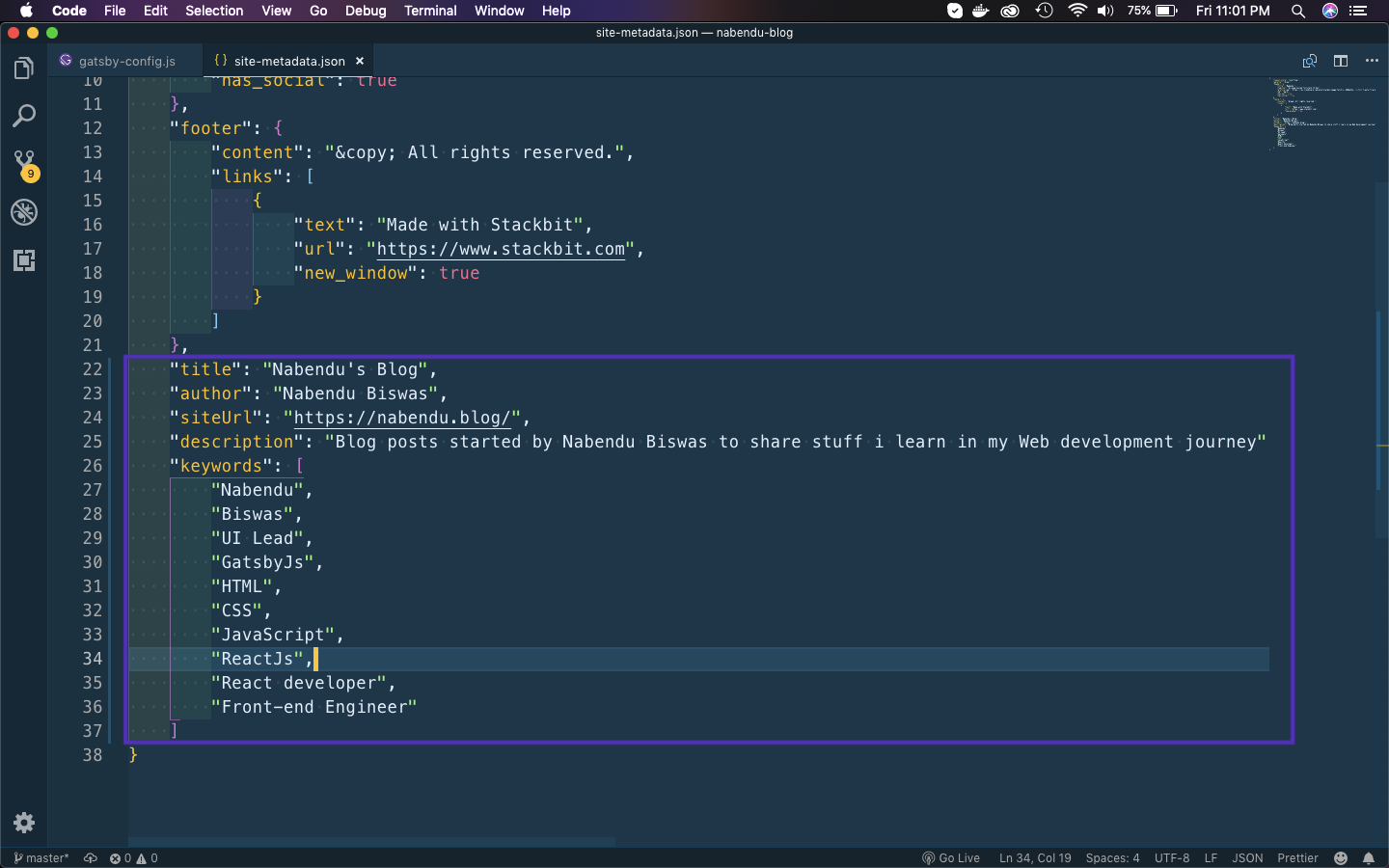The image size is (1389, 868).
Task: Close the site-metadata.json tab
Action: [x=360, y=61]
